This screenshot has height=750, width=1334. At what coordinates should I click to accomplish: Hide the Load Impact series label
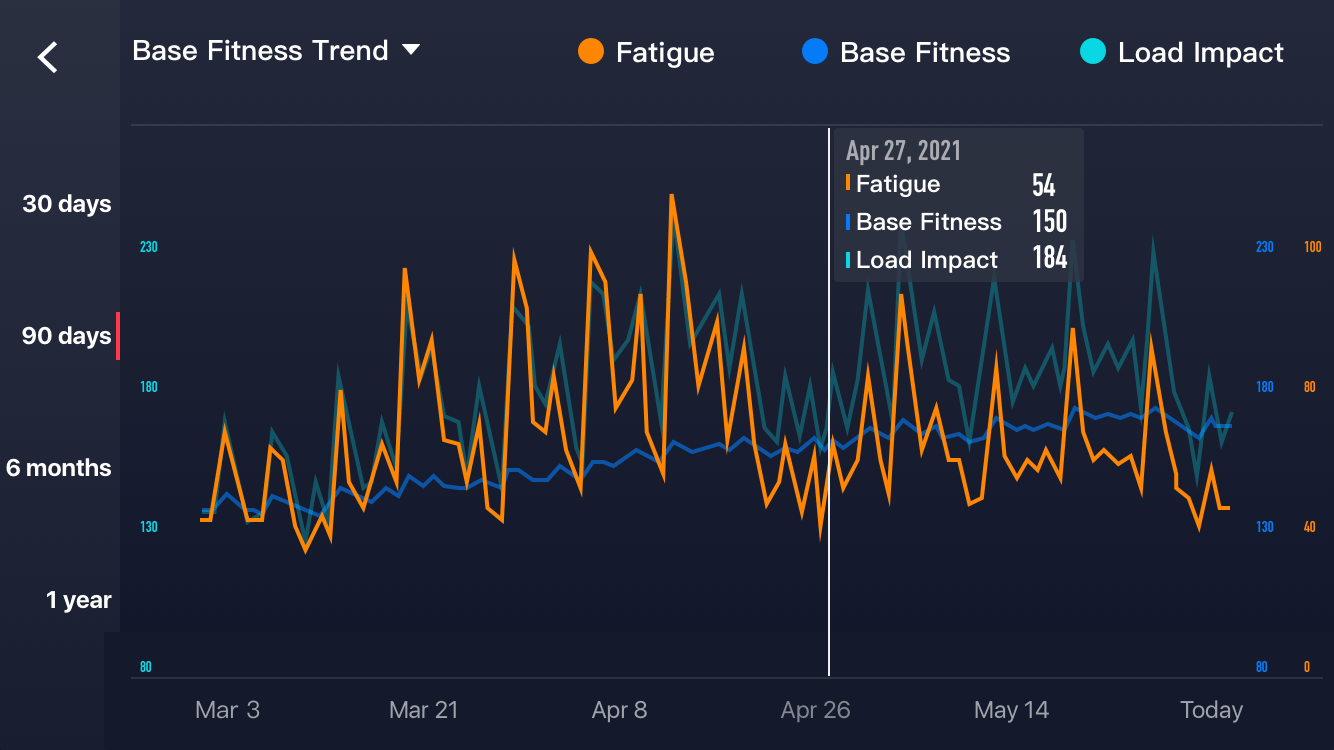click(x=1201, y=53)
